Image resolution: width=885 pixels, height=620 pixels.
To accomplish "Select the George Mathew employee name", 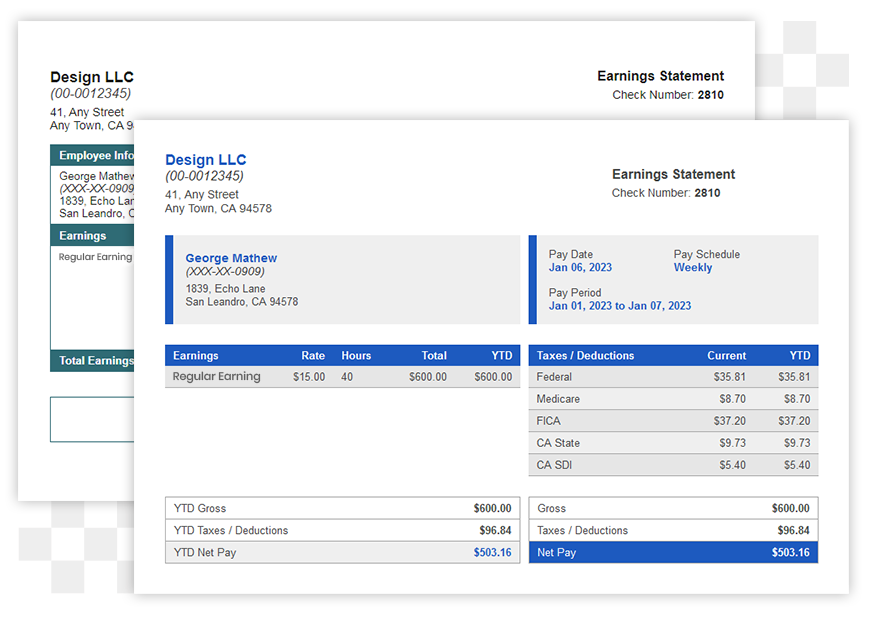I will coord(231,258).
